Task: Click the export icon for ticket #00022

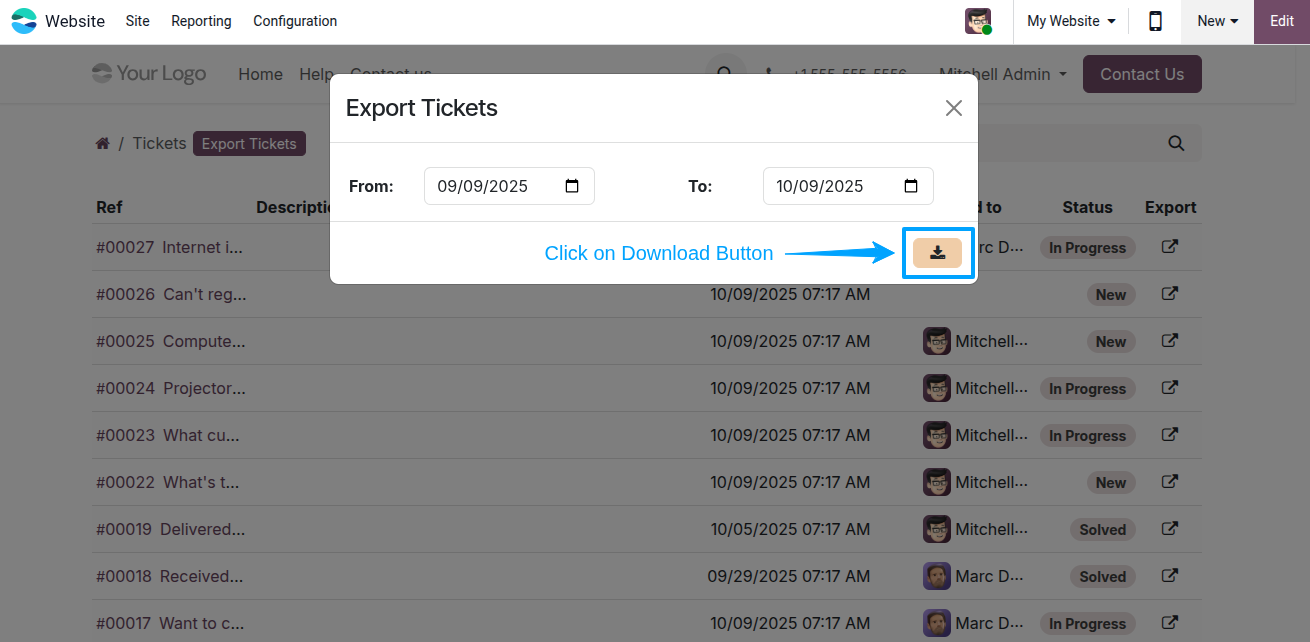Action: (1169, 482)
